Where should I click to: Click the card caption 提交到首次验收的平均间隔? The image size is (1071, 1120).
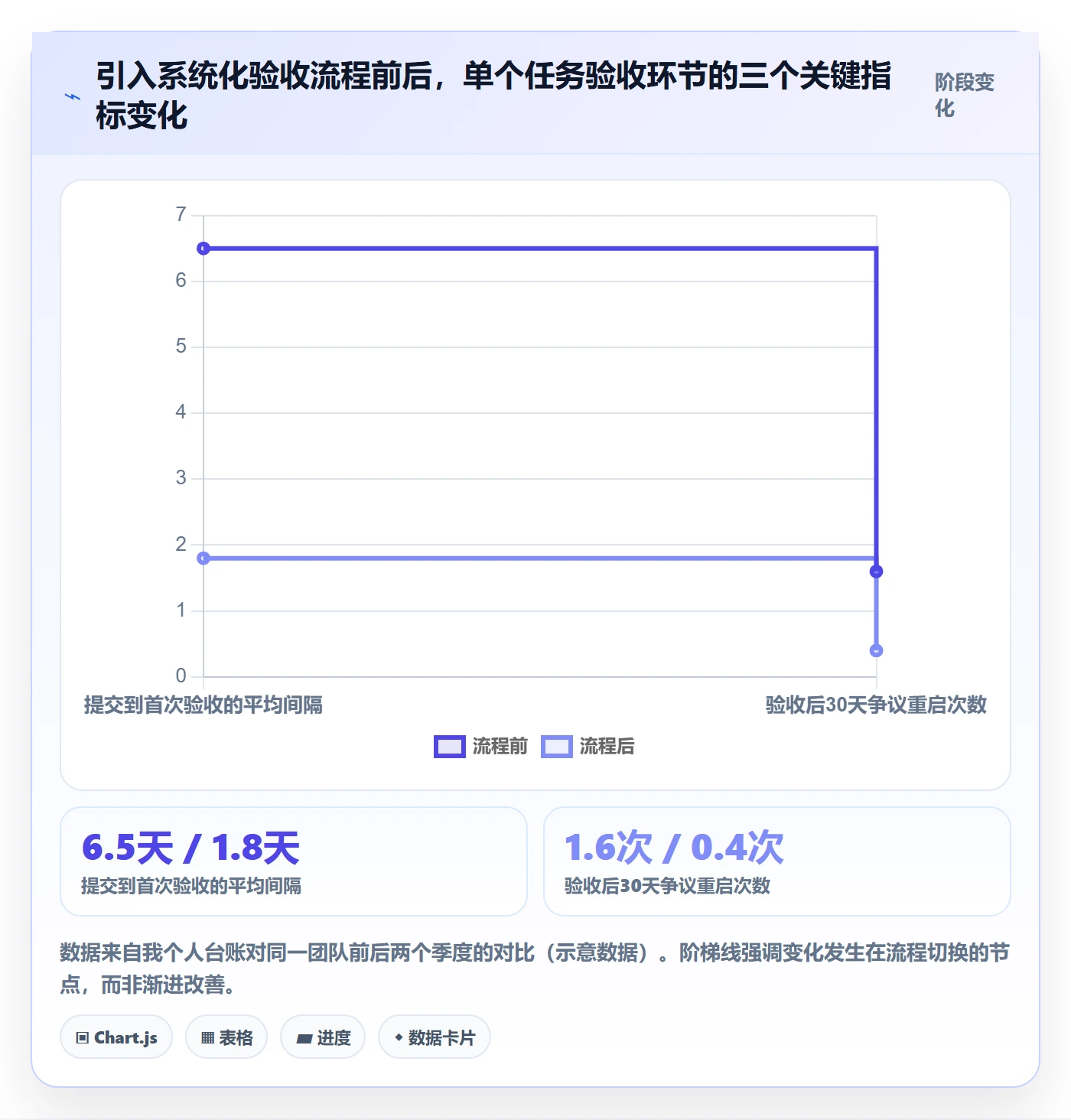pos(191,886)
